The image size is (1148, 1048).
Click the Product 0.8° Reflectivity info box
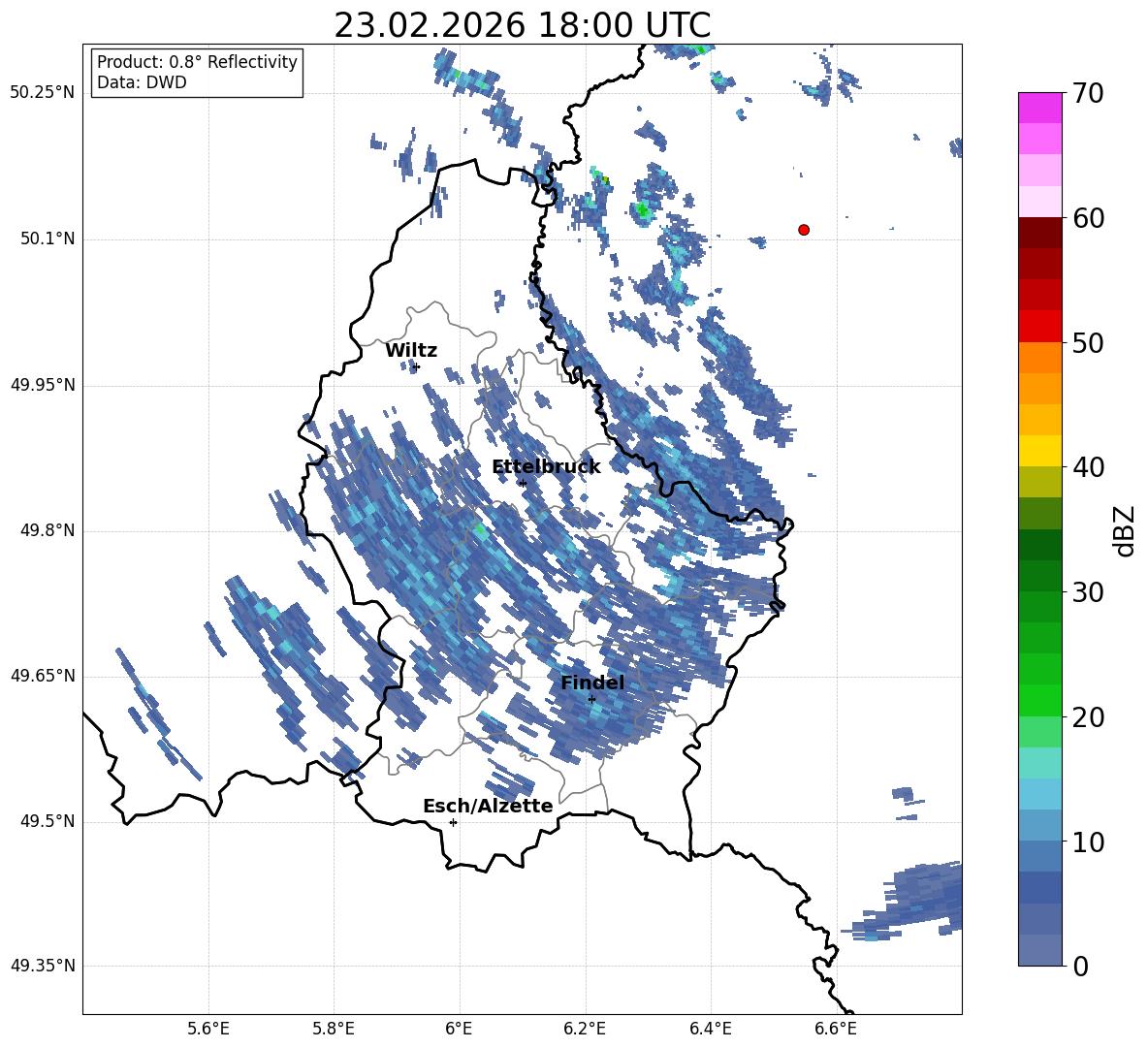(x=196, y=72)
